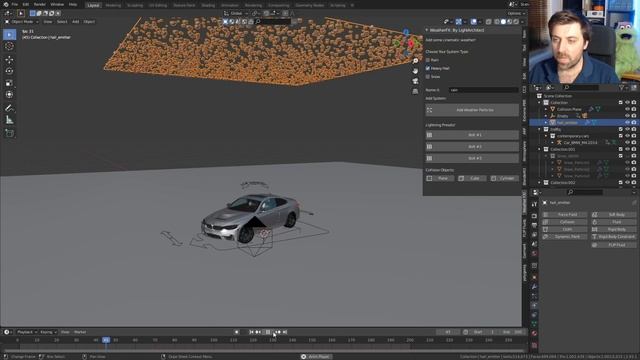Open the Playback dropdown in timeline
The image size is (640, 360).
pos(27,332)
